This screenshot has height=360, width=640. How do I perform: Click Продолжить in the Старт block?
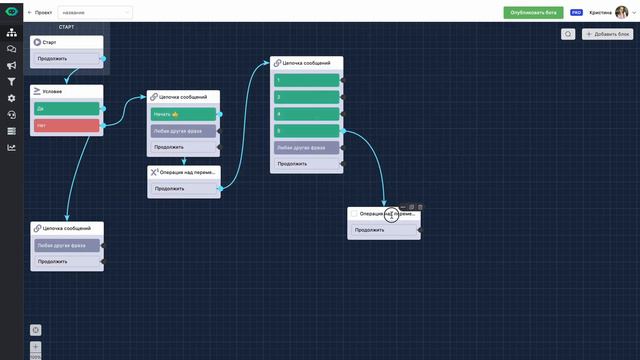[67, 59]
